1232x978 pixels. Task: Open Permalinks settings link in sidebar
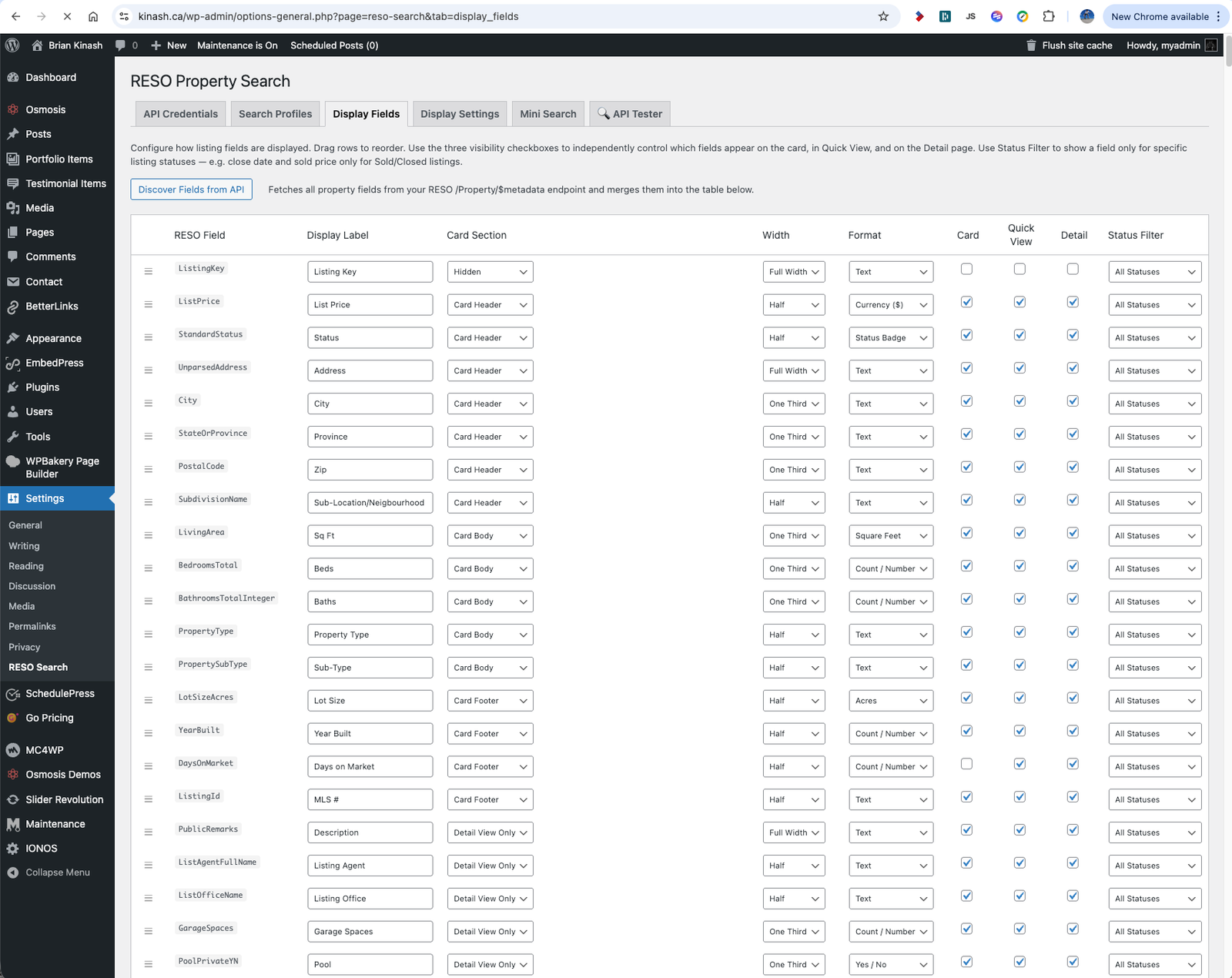(x=32, y=627)
